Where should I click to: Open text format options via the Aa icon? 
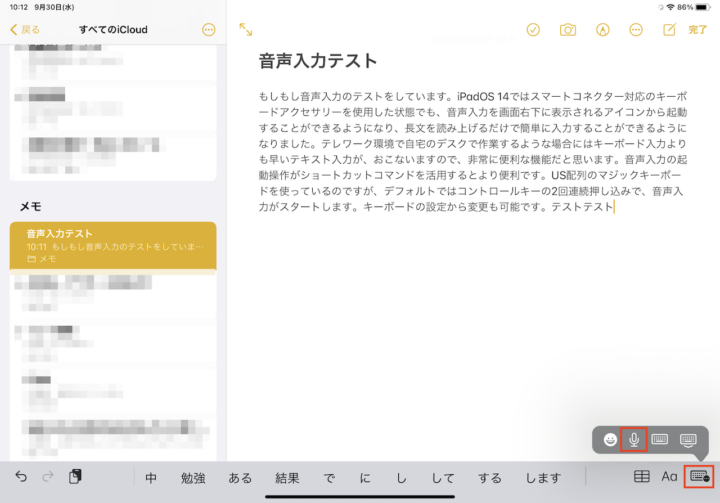pos(669,477)
